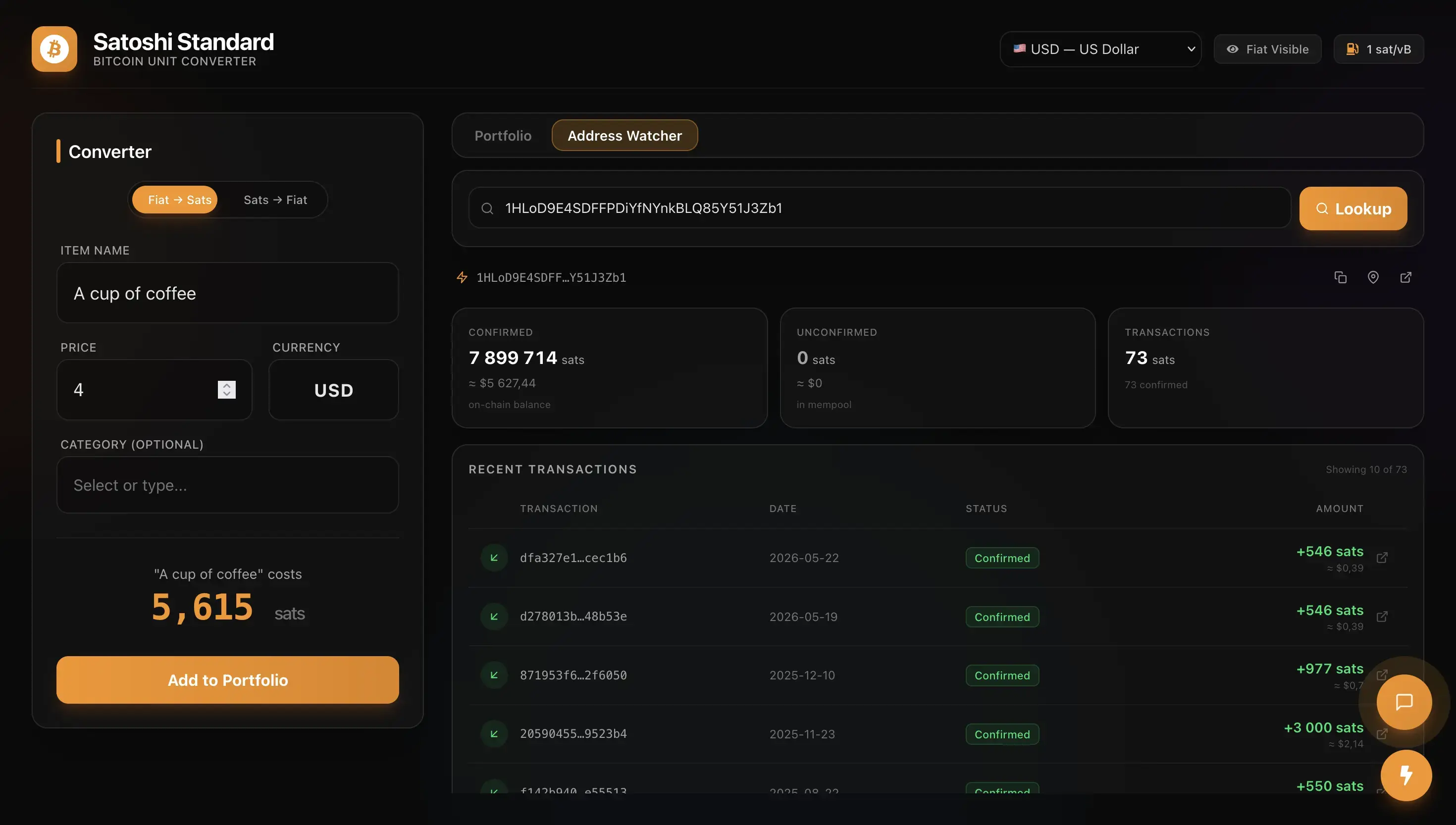The width and height of the screenshot is (1456, 825).
Task: Select the Address Watcher tab
Action: coord(624,135)
